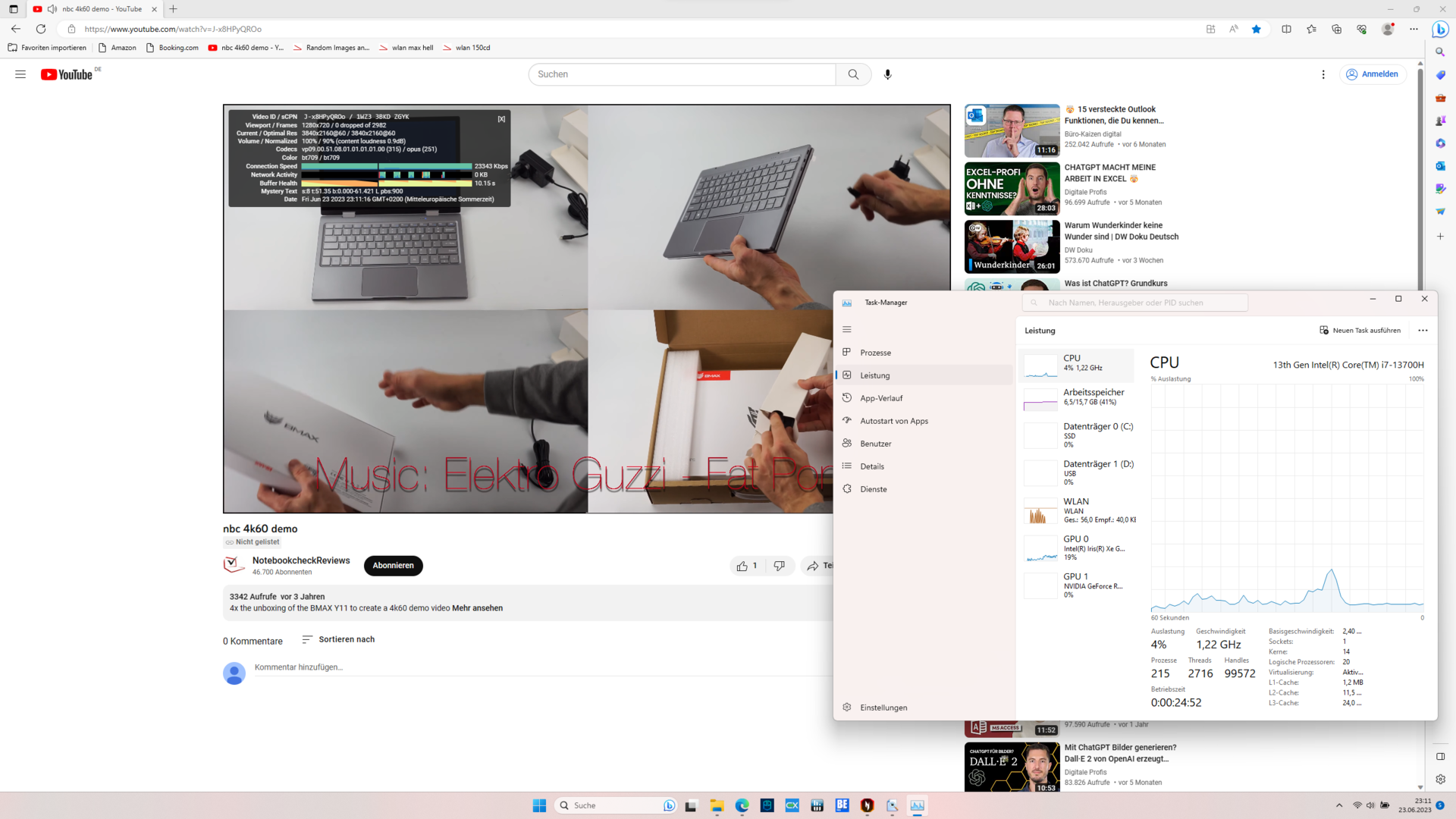
Task: Click the Abonnieren button
Action: (393, 566)
